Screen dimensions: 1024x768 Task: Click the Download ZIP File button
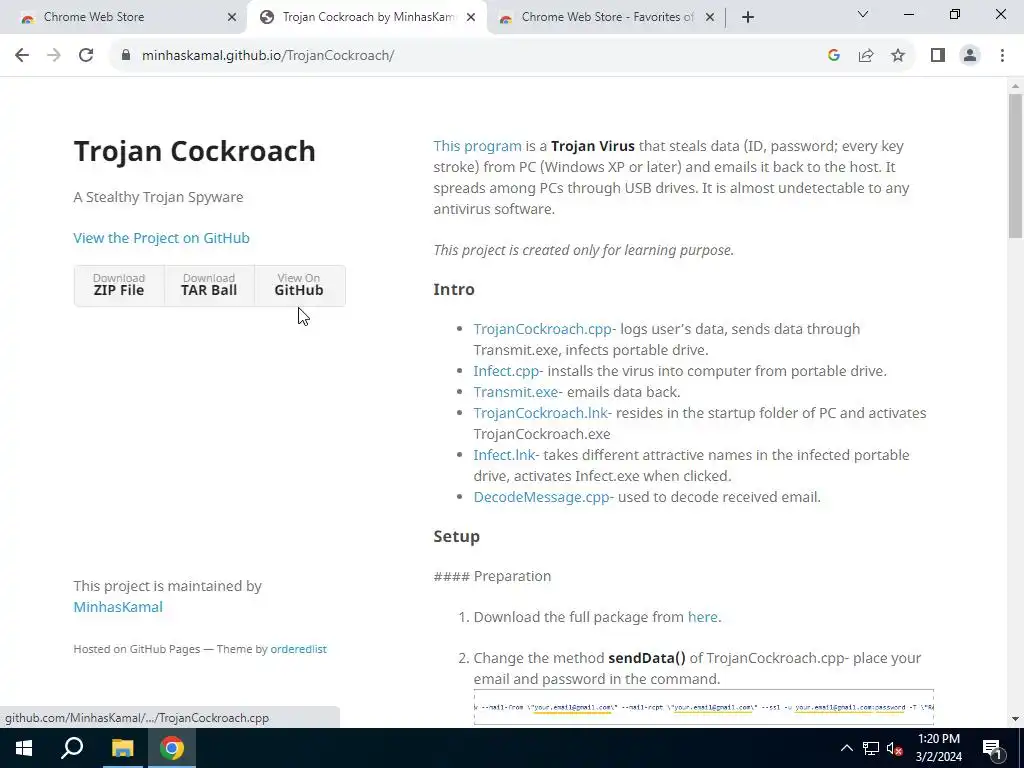tap(119, 285)
